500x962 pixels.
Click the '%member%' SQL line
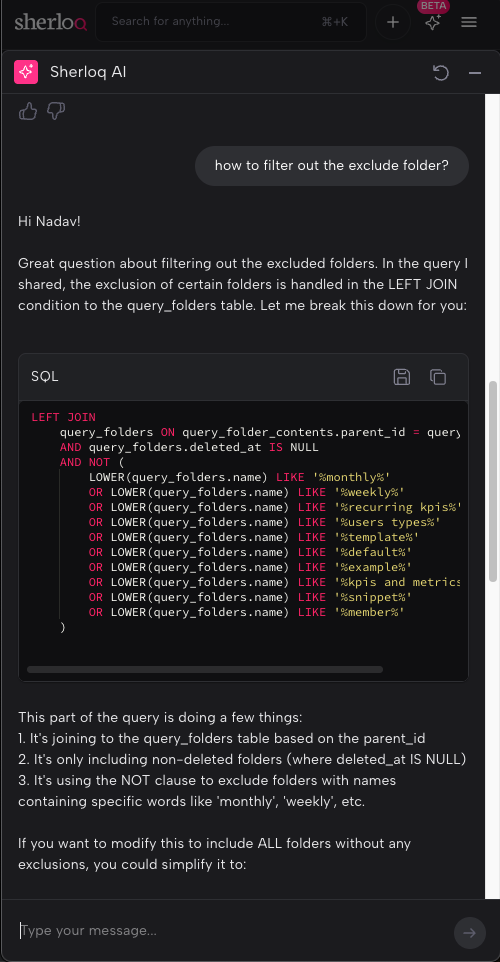[247, 612]
